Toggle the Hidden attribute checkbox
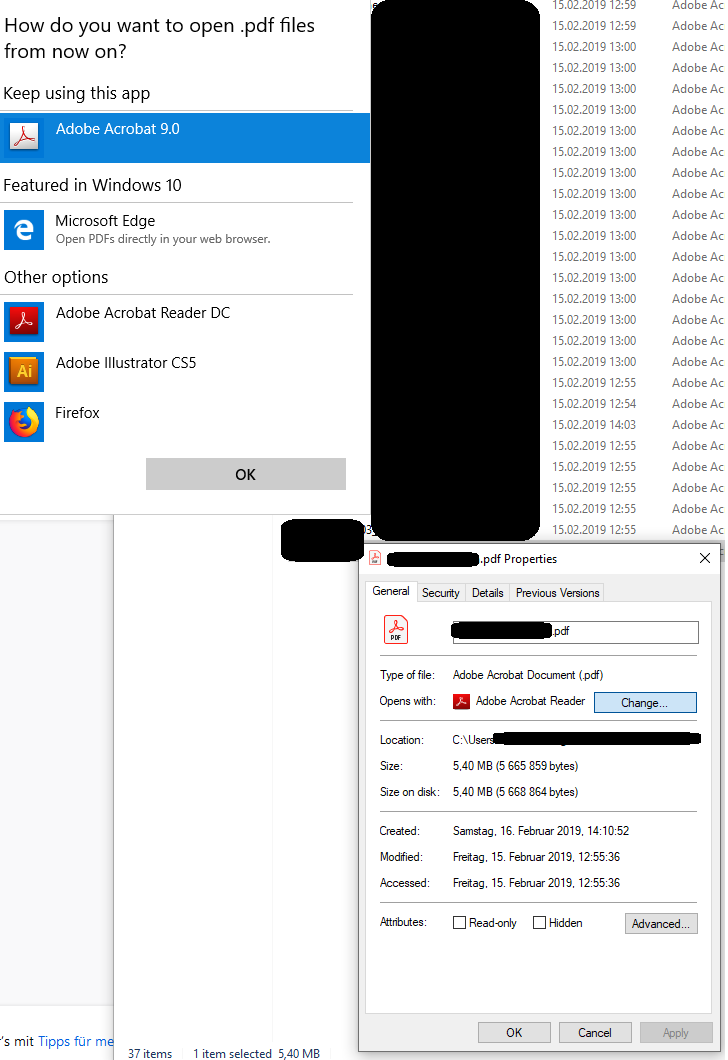This screenshot has width=728, height=1060. click(539, 923)
